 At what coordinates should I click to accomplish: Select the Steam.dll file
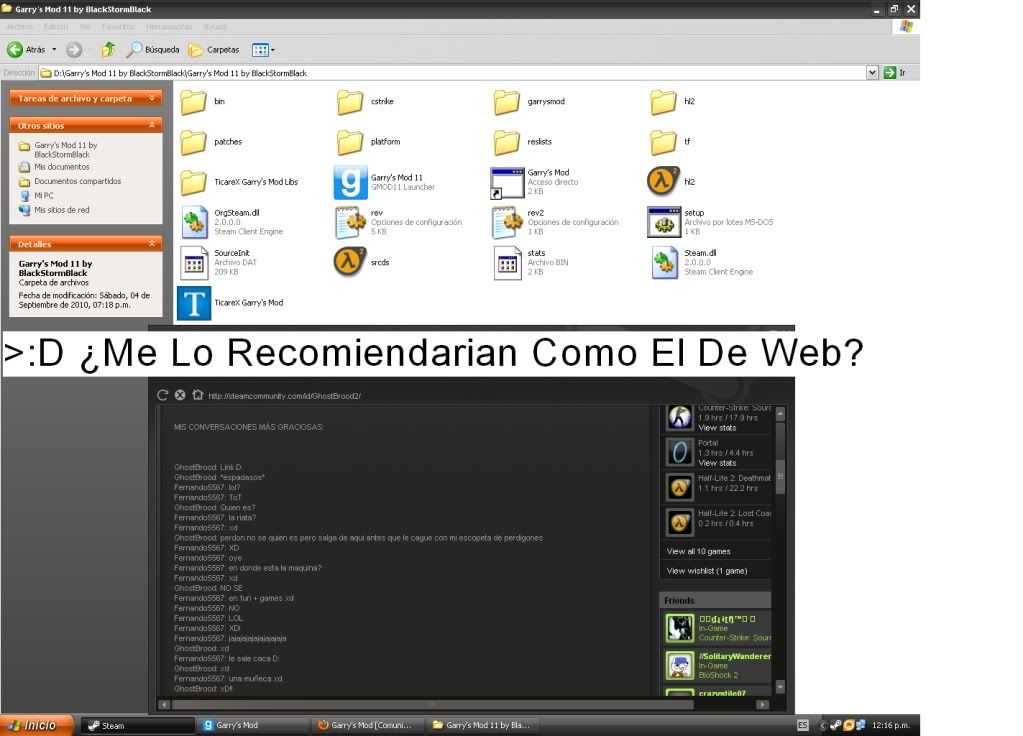point(664,263)
